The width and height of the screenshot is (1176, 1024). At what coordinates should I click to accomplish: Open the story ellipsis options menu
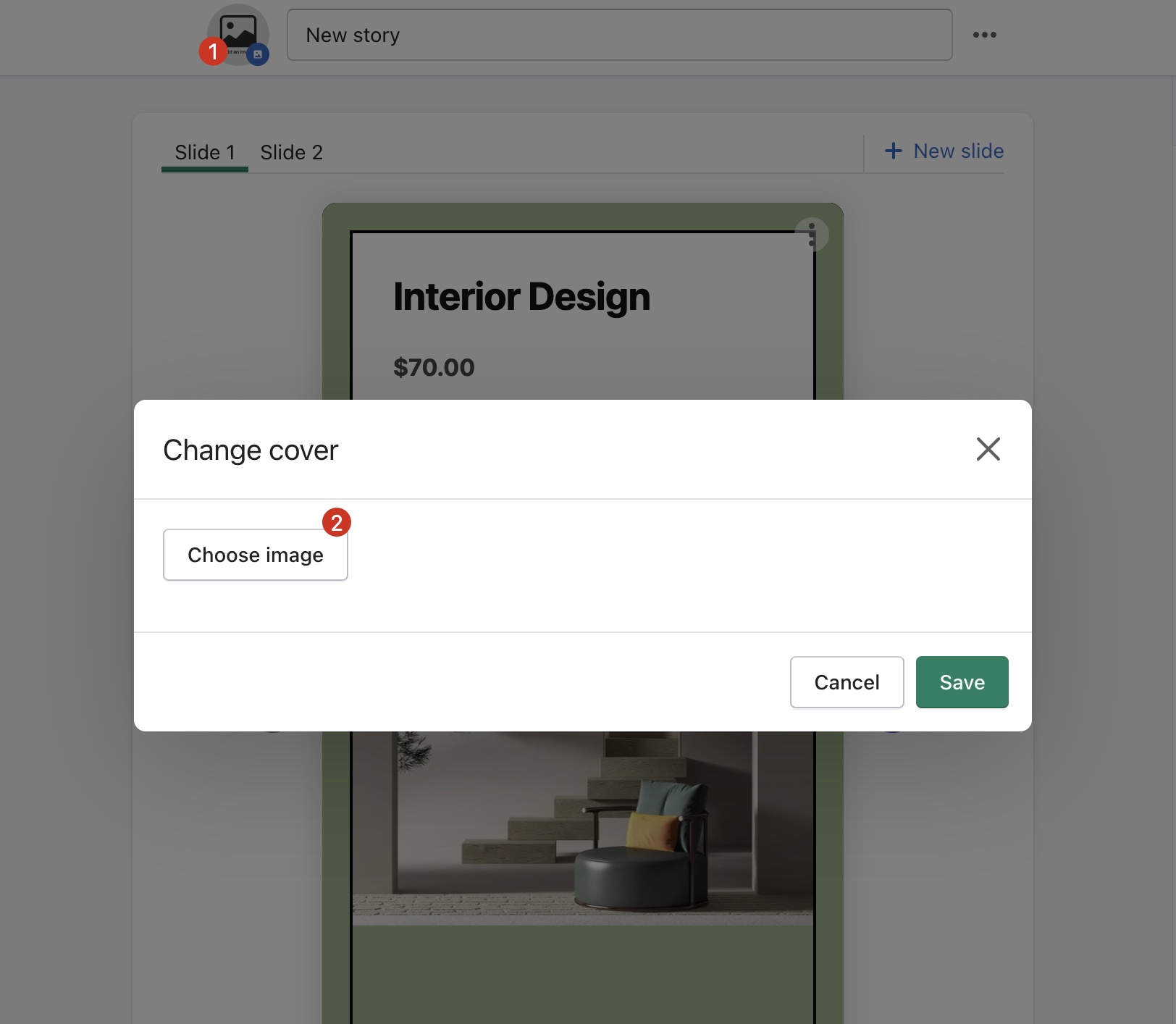[x=984, y=35]
